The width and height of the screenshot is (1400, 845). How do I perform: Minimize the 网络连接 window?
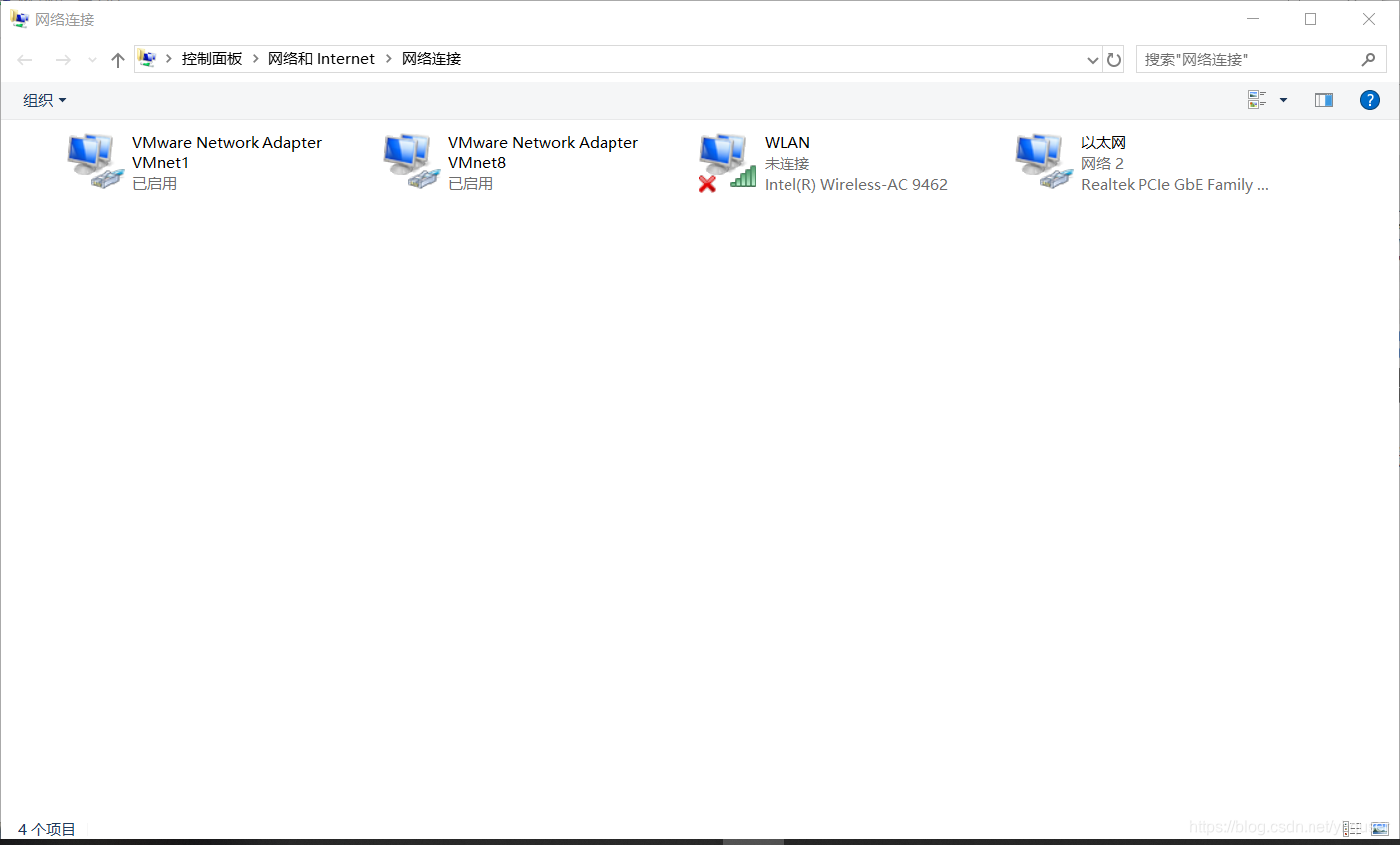(x=1253, y=19)
